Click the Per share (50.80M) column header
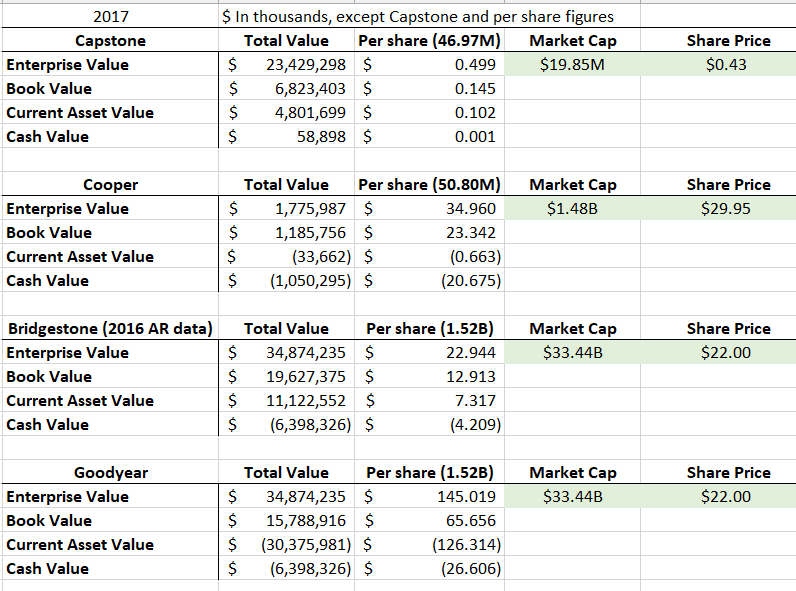The image size is (796, 591). [x=429, y=185]
